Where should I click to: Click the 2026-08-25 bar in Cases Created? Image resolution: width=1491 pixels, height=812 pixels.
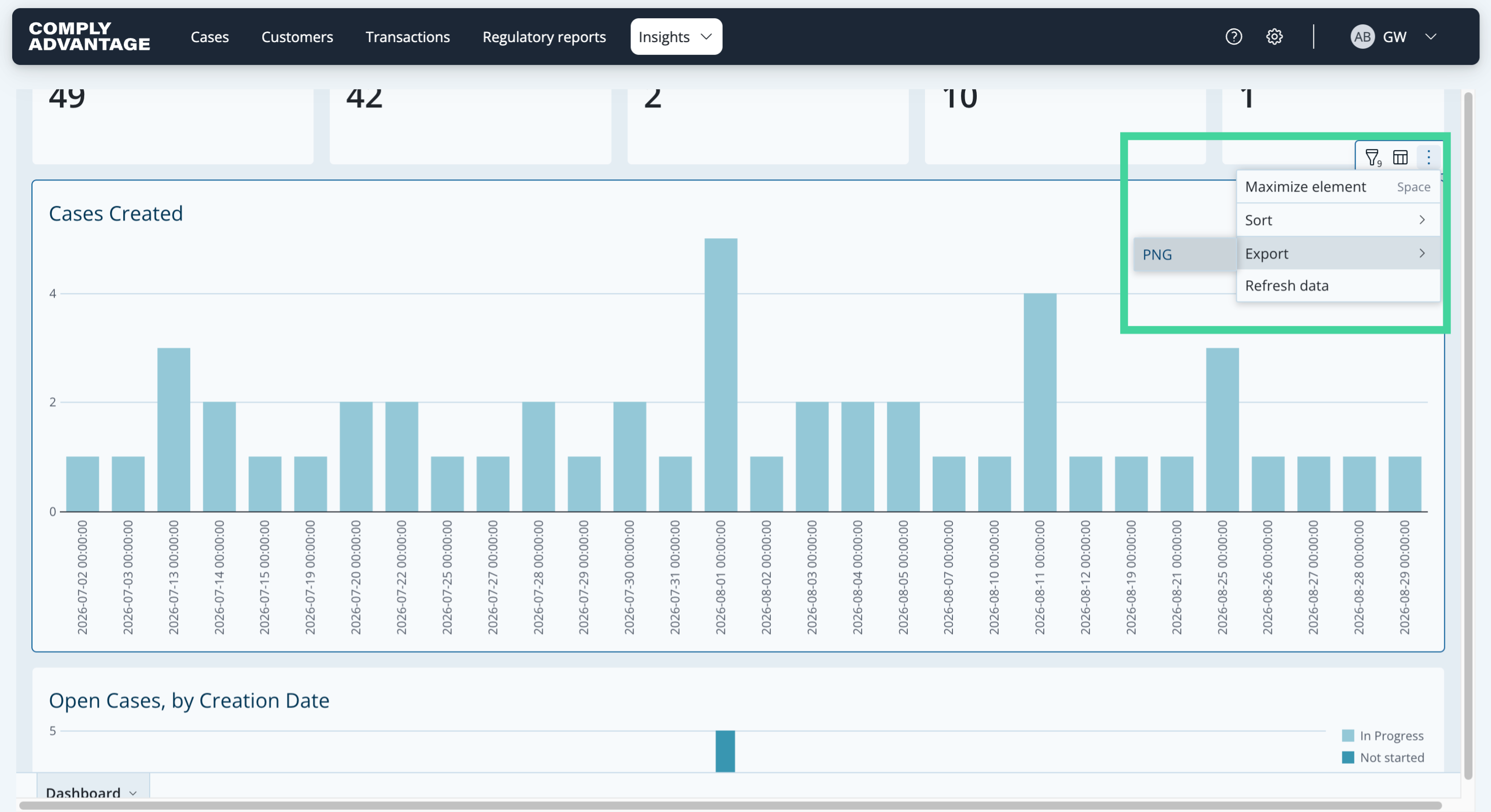click(1222, 430)
